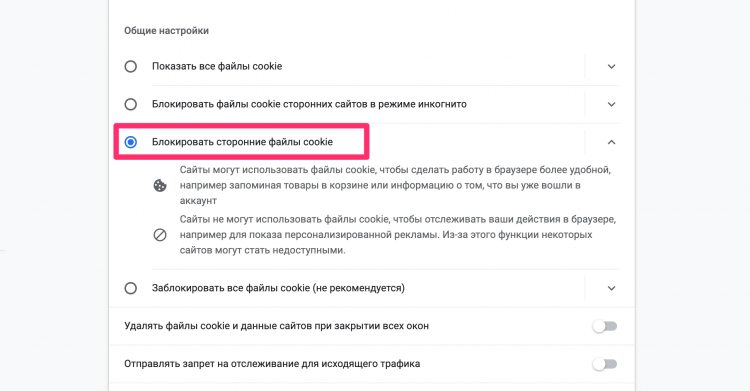Click the 'Удалять файлы cookie и данные сайтов' row label

276,326
